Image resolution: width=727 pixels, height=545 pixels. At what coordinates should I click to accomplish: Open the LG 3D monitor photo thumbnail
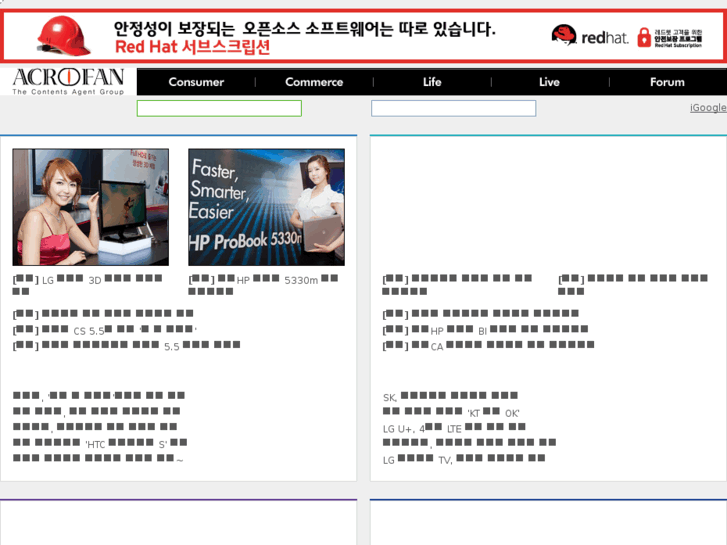coord(90,207)
